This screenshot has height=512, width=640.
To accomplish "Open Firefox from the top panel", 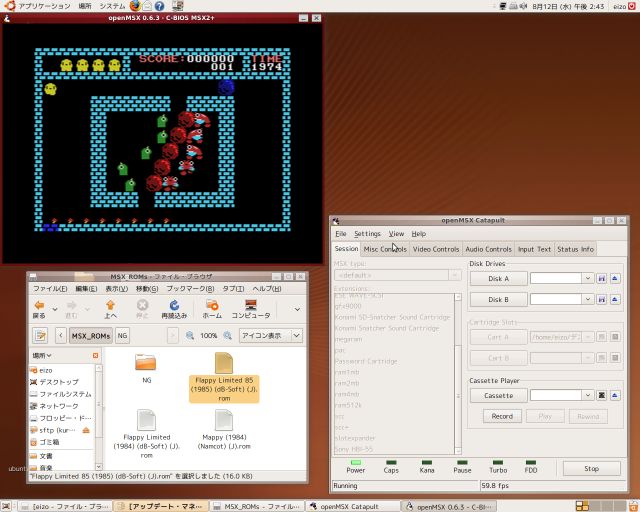I will (x=135, y=6).
